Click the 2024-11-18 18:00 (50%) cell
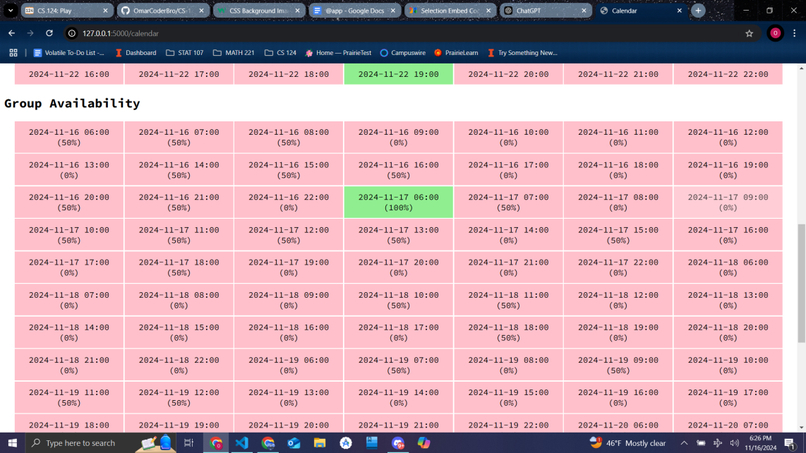The width and height of the screenshot is (806, 453). [x=508, y=332]
